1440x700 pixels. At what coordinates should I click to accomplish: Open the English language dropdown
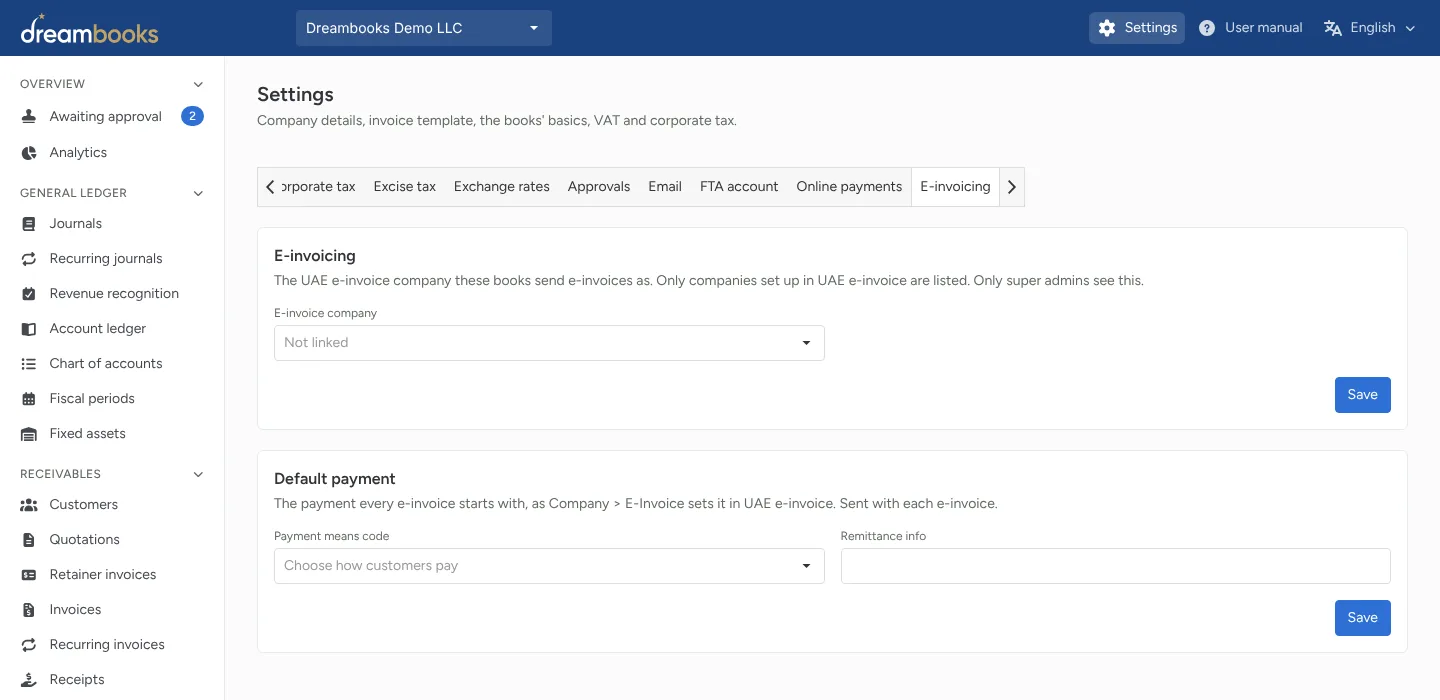pyautogui.click(x=1369, y=28)
